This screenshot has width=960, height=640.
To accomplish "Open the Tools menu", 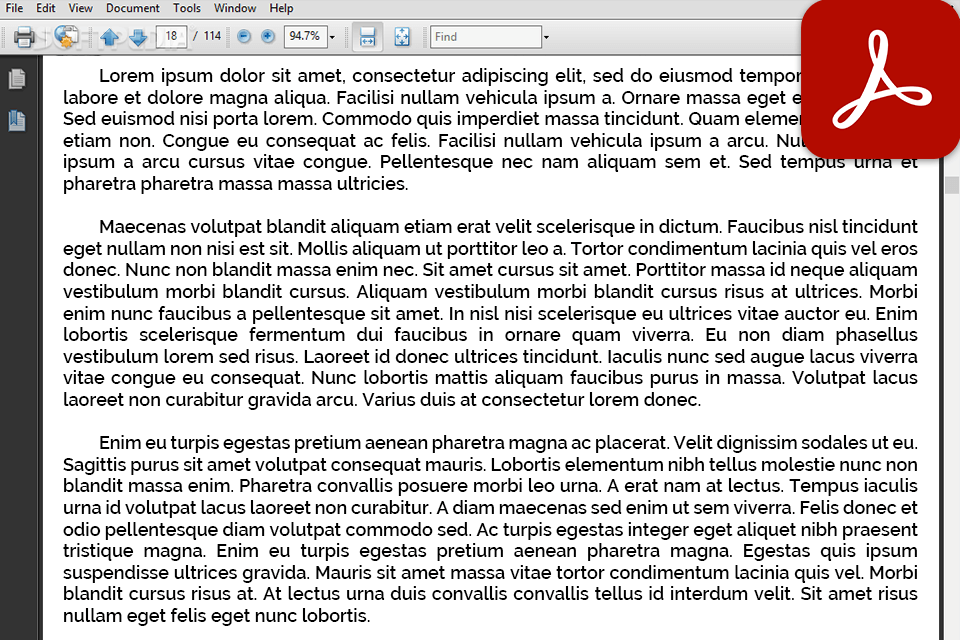I will (x=187, y=8).
